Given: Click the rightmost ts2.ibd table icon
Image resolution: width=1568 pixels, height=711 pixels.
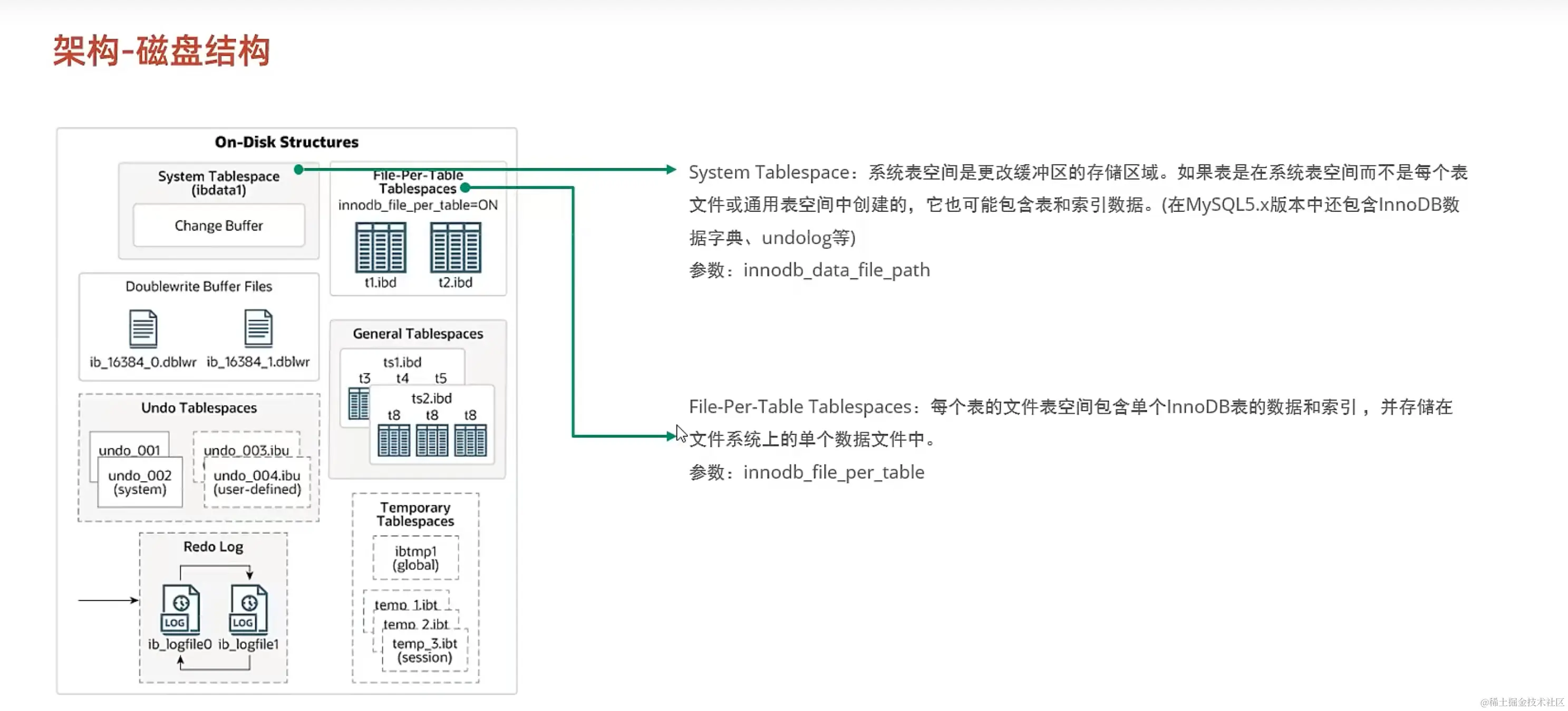Looking at the screenshot, I should pos(470,441).
